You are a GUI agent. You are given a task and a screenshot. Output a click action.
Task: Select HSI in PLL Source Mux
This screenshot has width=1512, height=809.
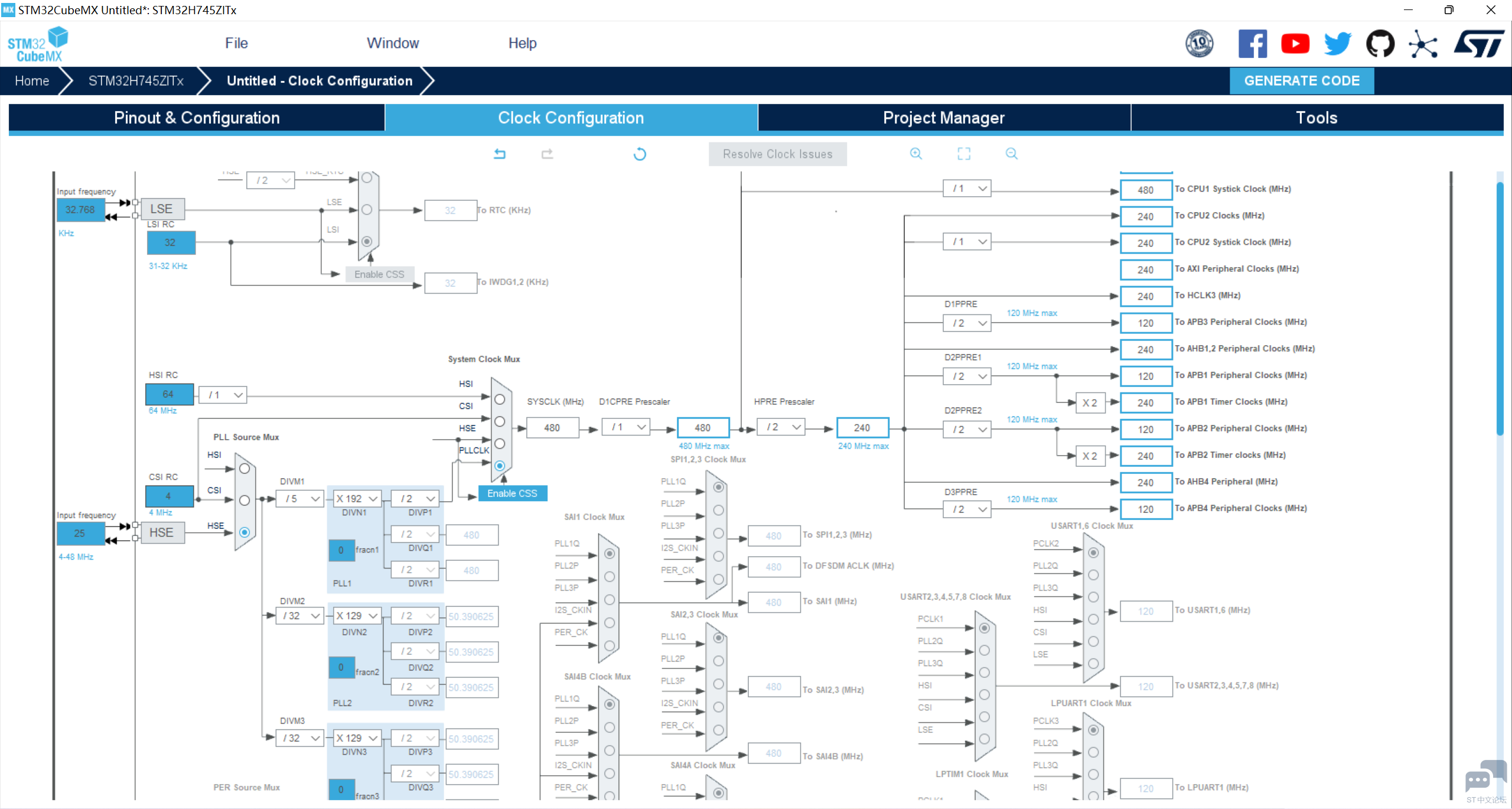[x=245, y=469]
